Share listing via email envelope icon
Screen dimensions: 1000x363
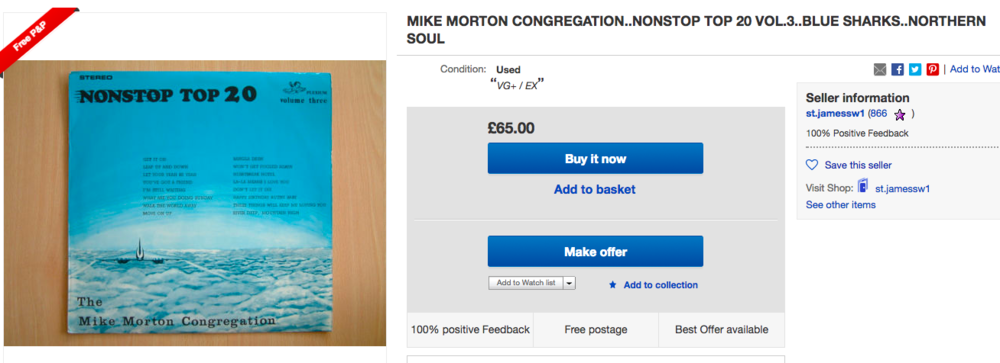(x=880, y=70)
